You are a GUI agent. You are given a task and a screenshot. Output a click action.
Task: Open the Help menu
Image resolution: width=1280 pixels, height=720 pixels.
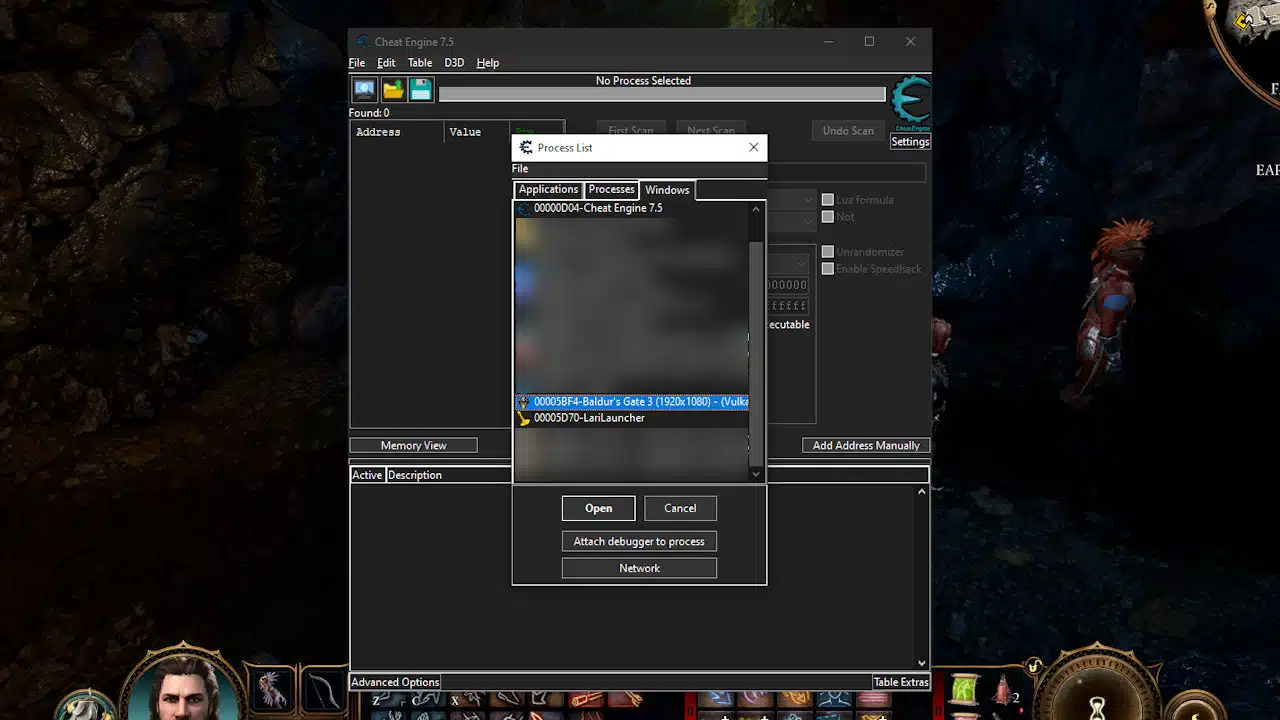pos(488,63)
